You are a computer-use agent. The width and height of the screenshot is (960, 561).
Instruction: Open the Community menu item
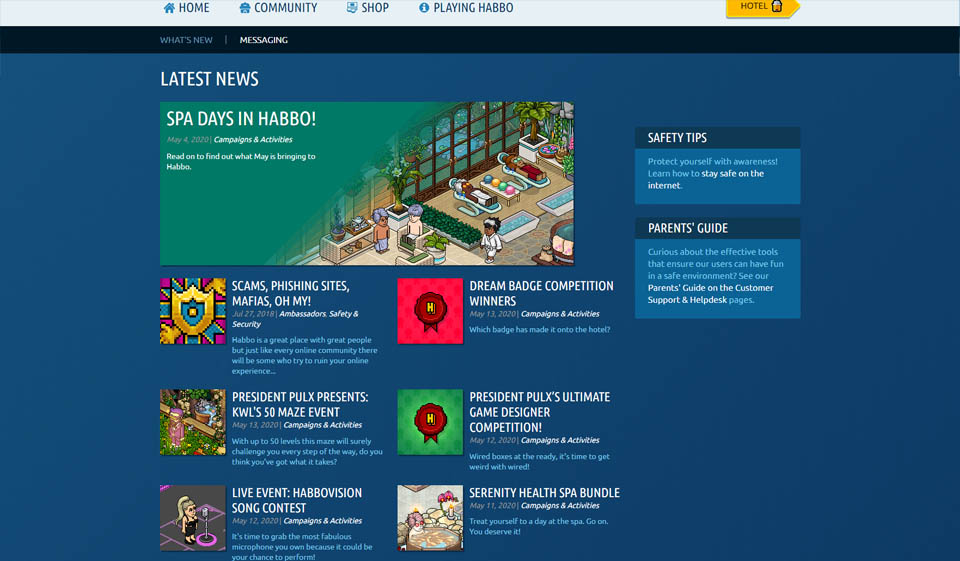coord(285,8)
